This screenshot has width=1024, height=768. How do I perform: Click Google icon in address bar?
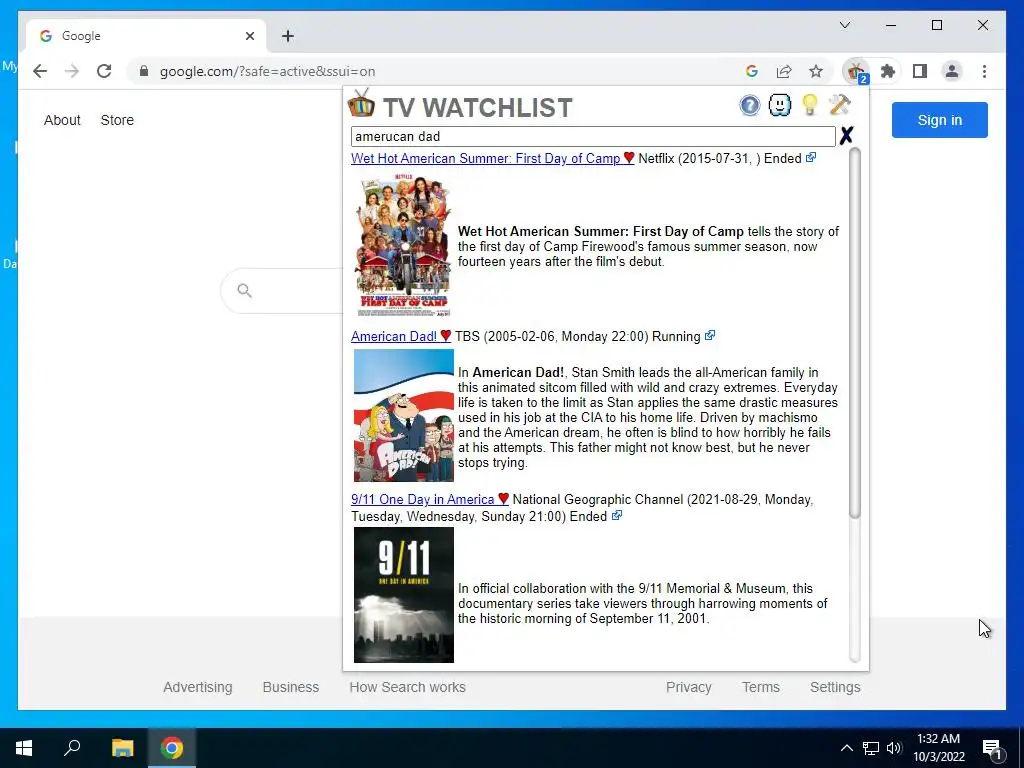752,71
